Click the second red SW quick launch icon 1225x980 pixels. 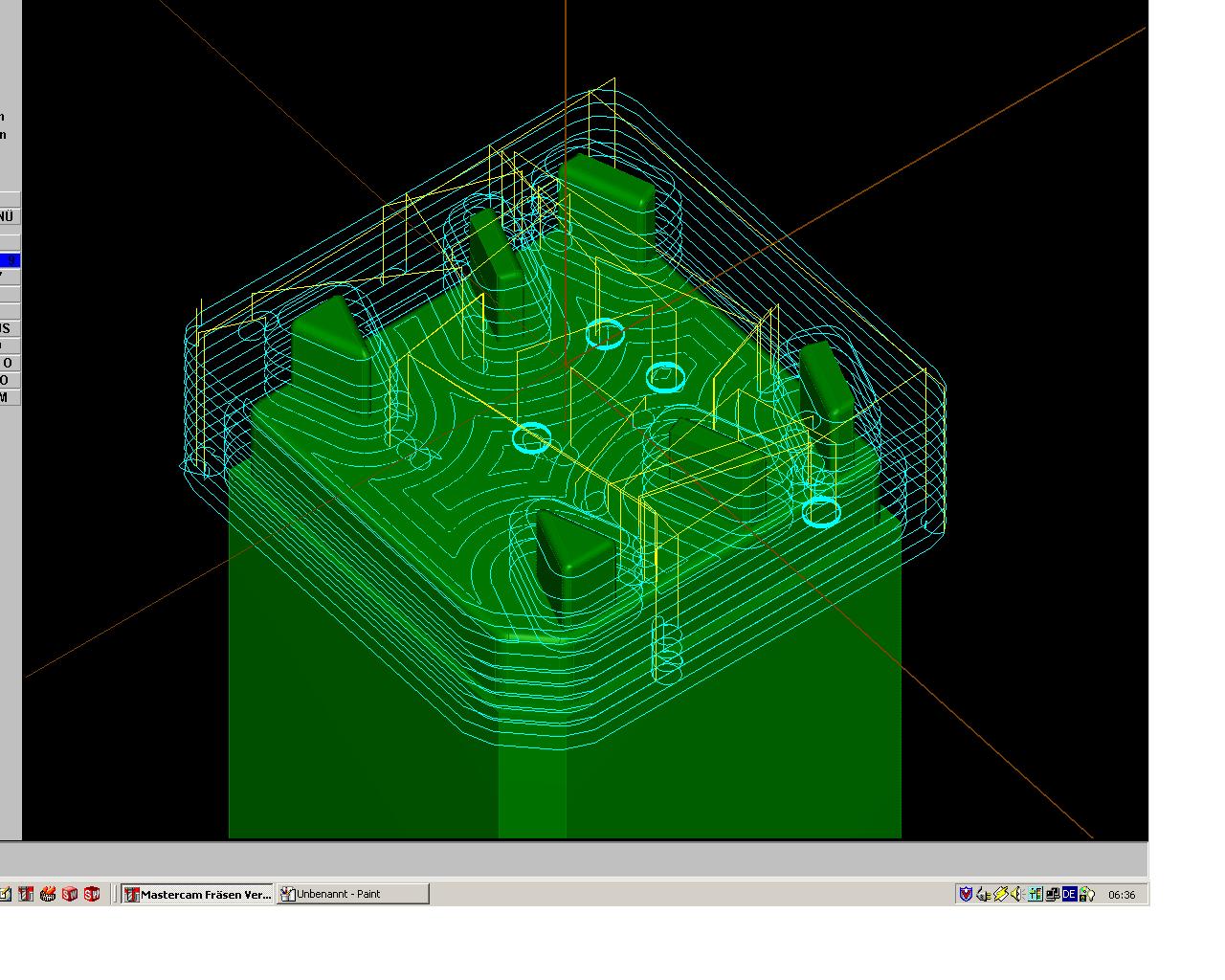click(92, 894)
